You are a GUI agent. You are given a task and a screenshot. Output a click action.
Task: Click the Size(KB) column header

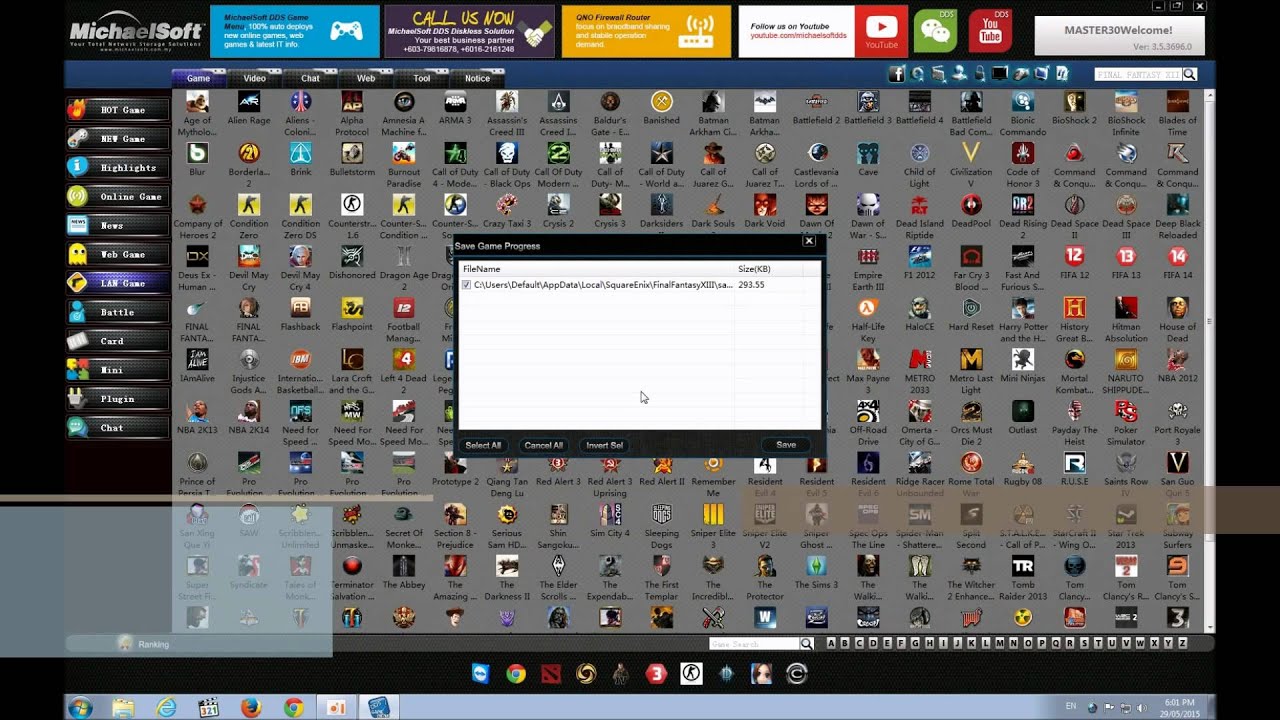click(x=768, y=269)
